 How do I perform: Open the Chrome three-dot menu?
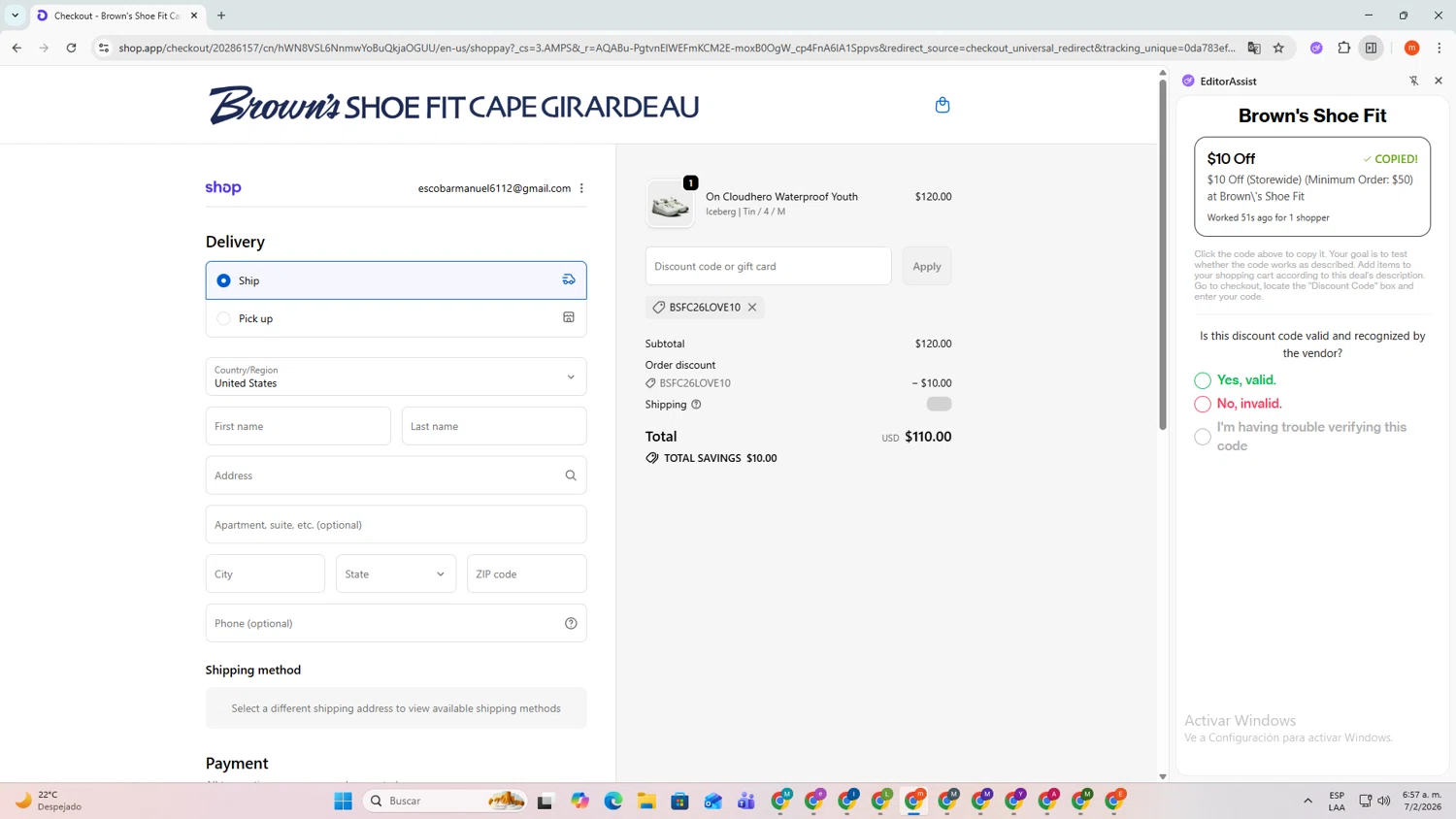click(1439, 48)
